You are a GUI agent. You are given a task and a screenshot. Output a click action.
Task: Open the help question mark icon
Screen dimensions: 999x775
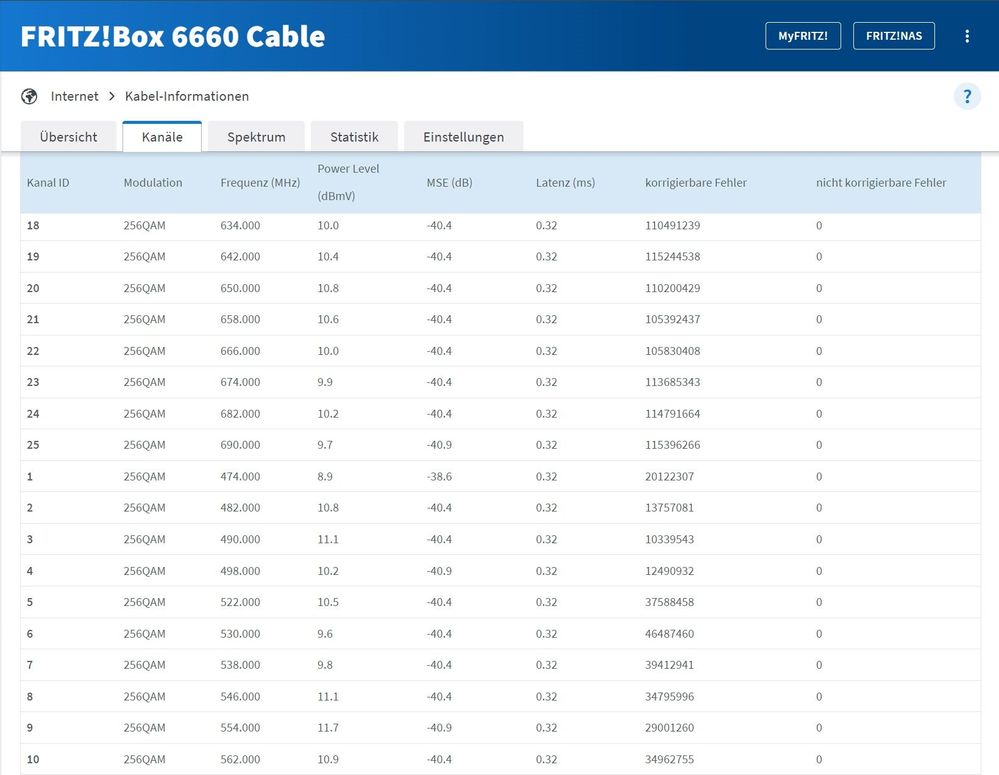[x=967, y=97]
